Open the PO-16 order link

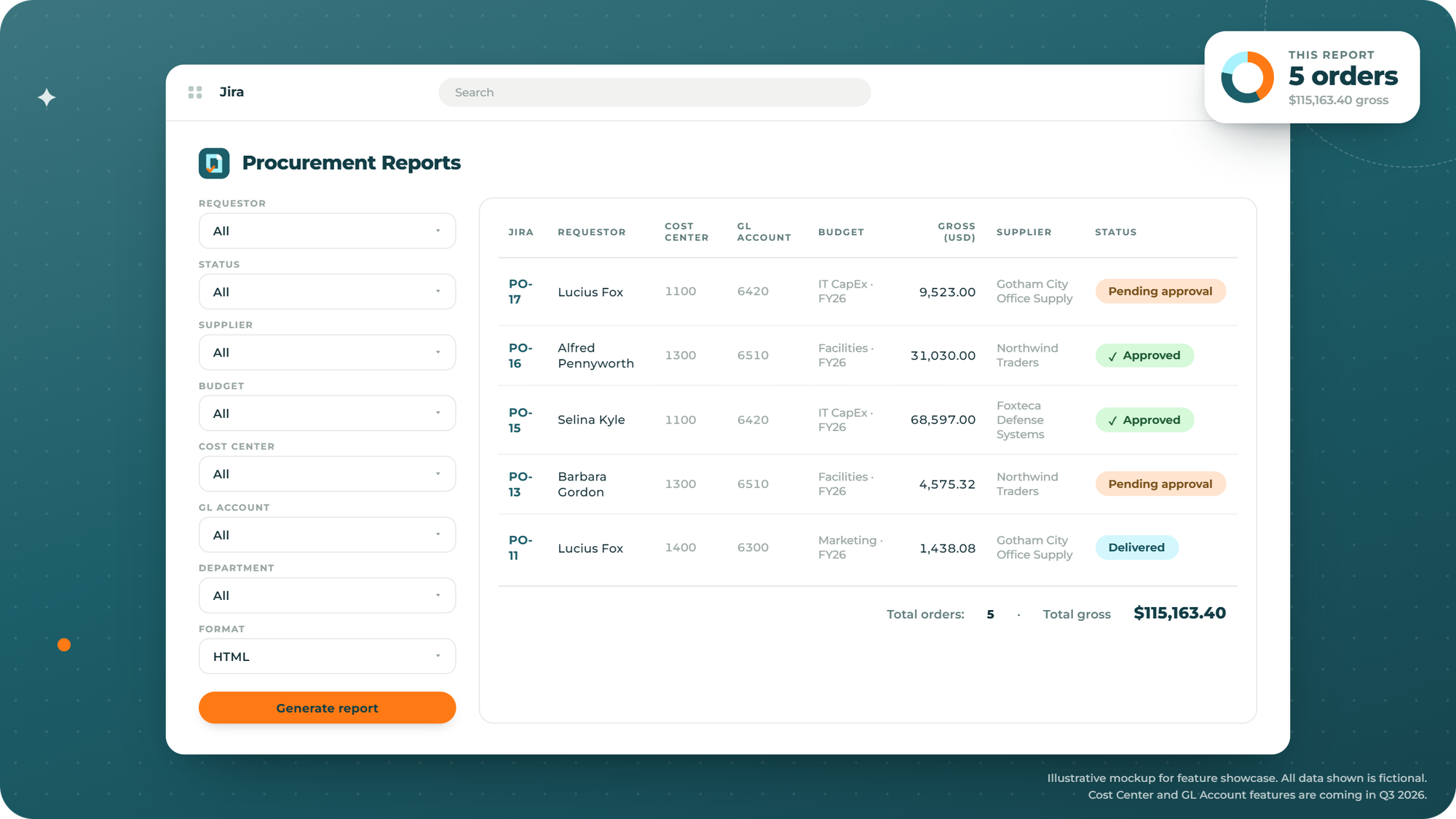520,355
